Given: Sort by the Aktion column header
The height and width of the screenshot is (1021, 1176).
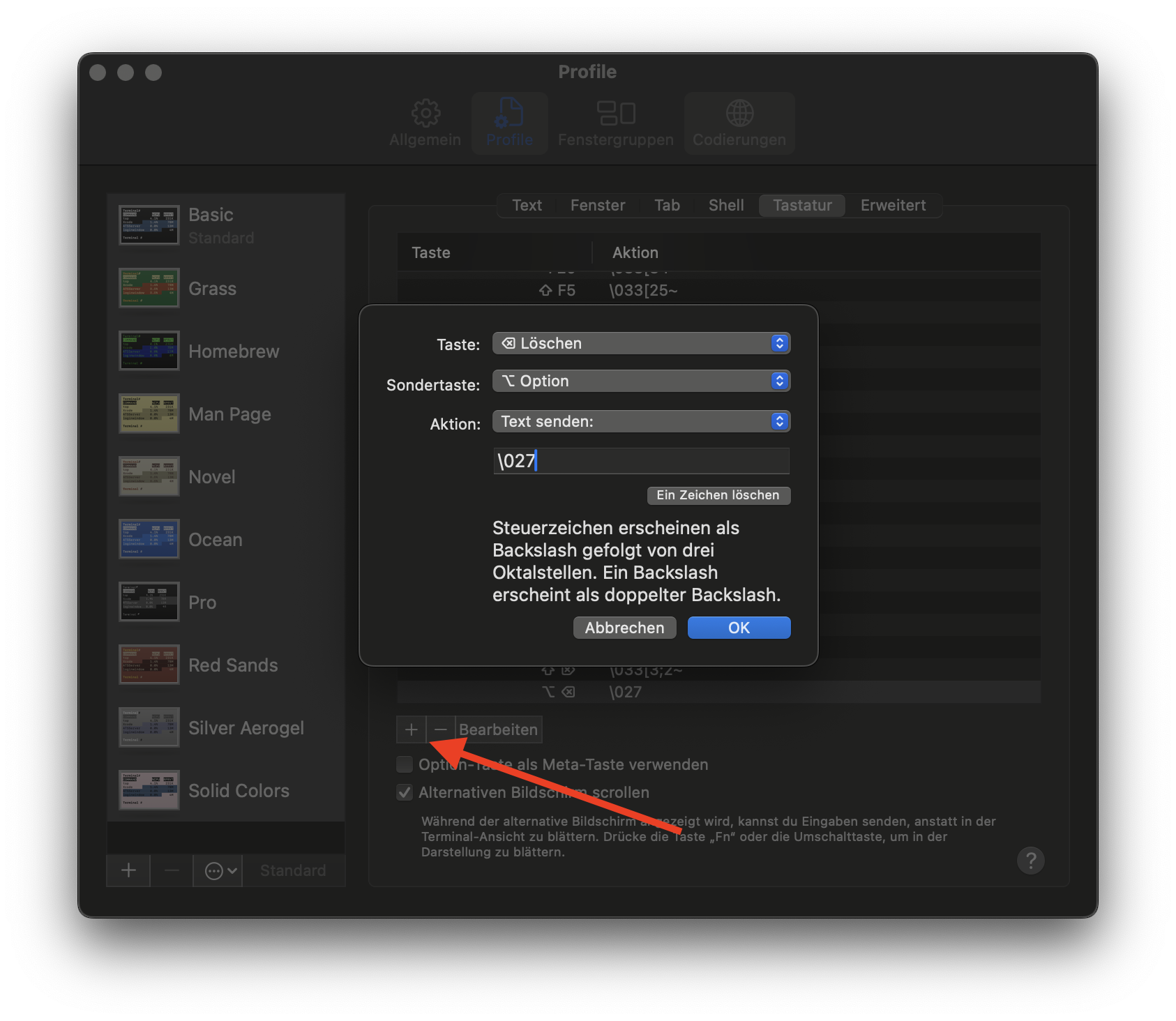Looking at the screenshot, I should 817,252.
